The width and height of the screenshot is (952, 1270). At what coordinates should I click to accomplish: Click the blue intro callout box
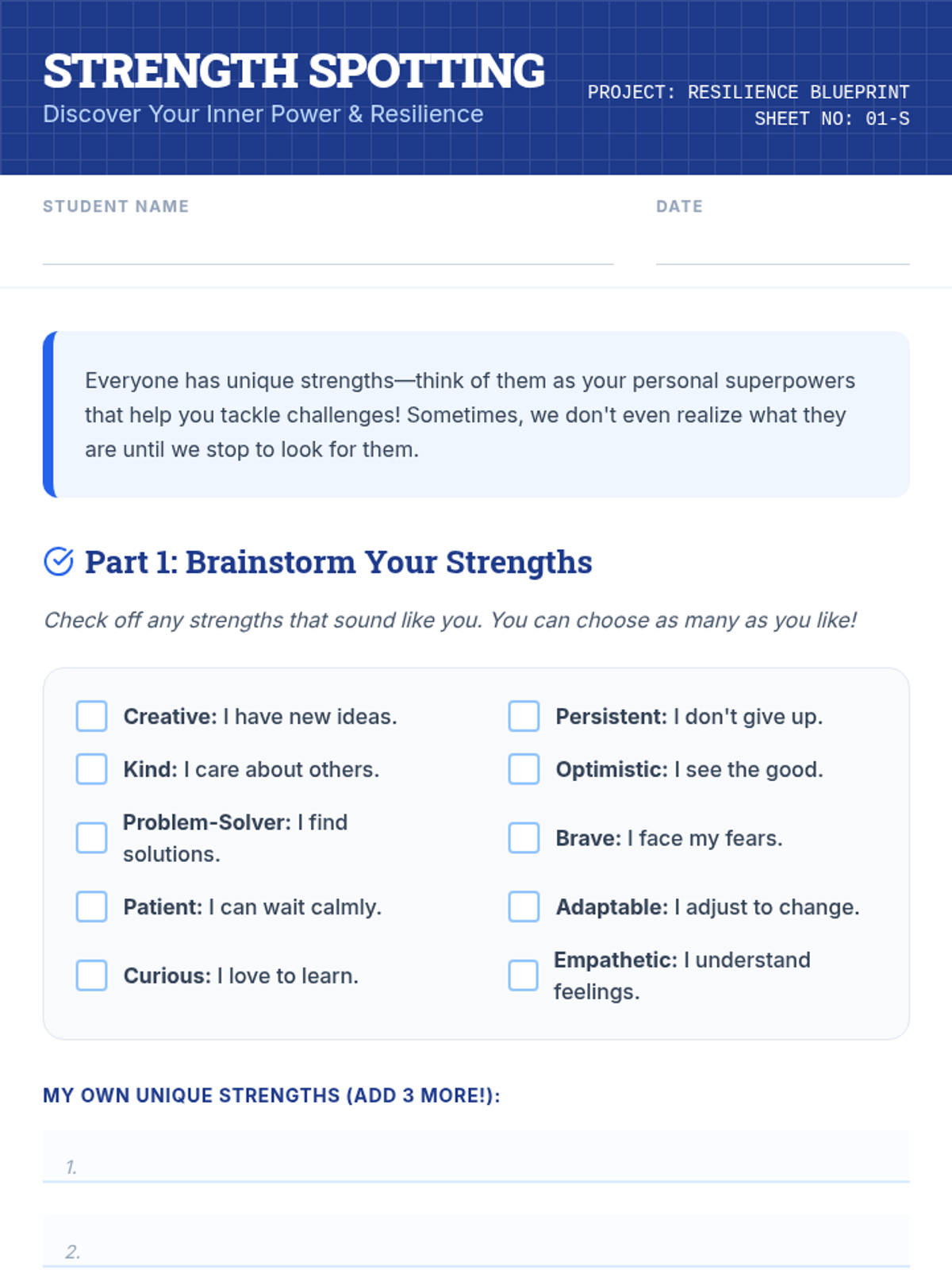point(476,414)
